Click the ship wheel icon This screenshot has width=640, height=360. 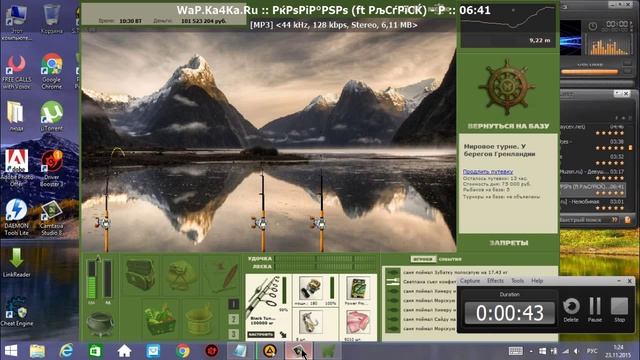507,87
